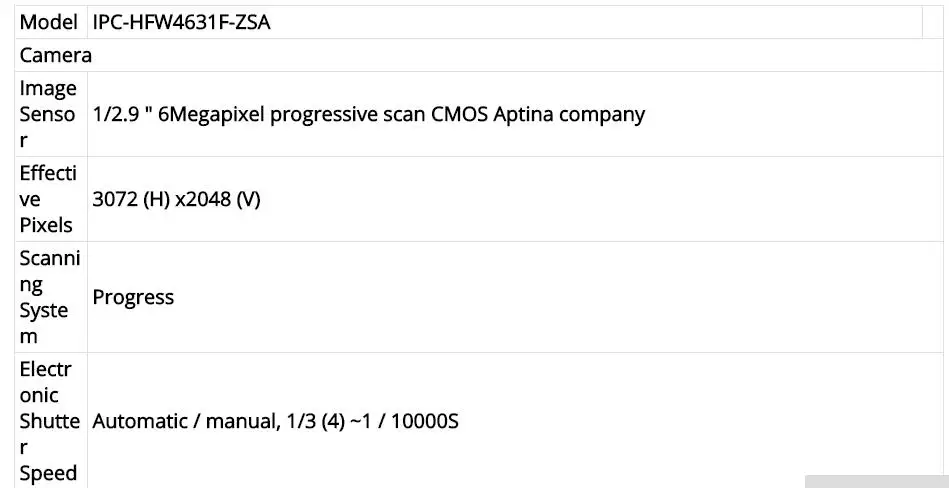Image resolution: width=949 pixels, height=488 pixels.
Task: Click the Camera section heading row
Action: [482, 55]
